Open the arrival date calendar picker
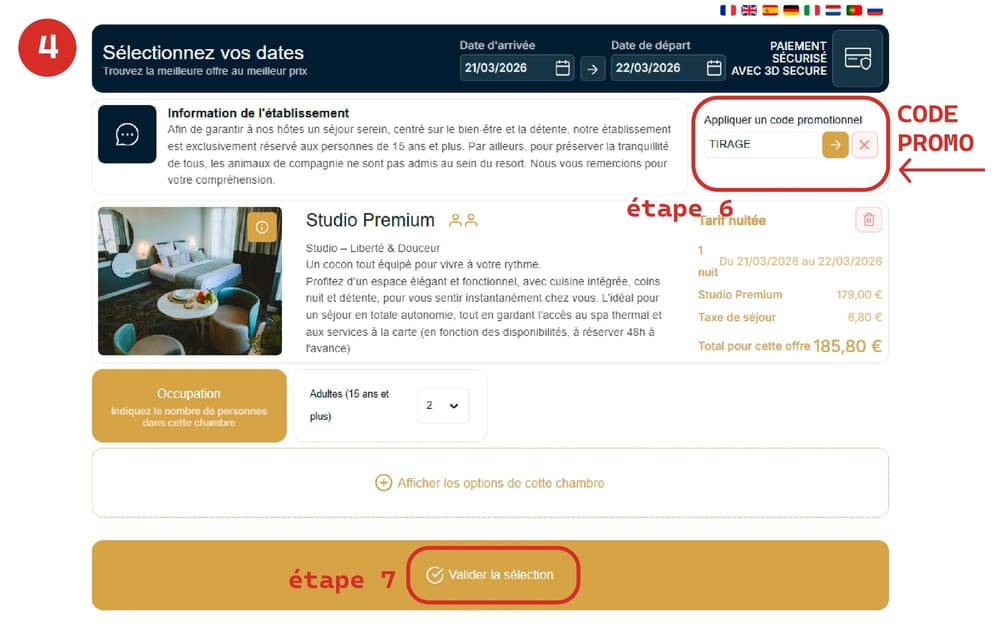Viewport: 1000px width, 640px height. click(560, 68)
